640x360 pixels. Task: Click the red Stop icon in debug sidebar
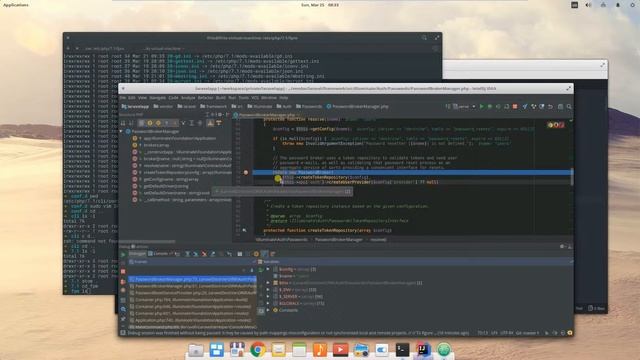pyautogui.click(x=123, y=271)
